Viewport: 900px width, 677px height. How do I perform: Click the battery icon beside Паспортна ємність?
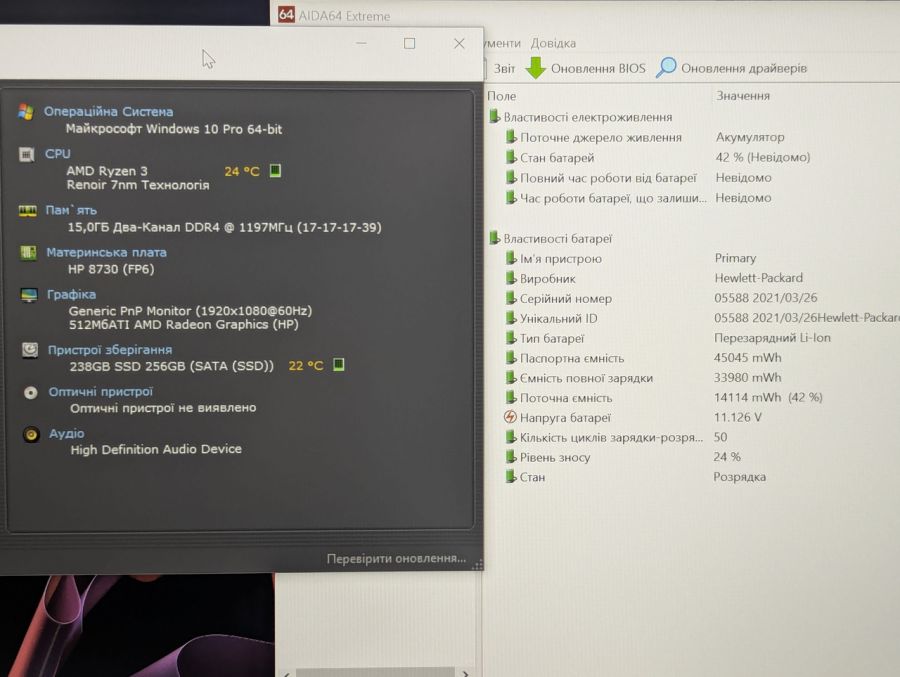pos(511,358)
